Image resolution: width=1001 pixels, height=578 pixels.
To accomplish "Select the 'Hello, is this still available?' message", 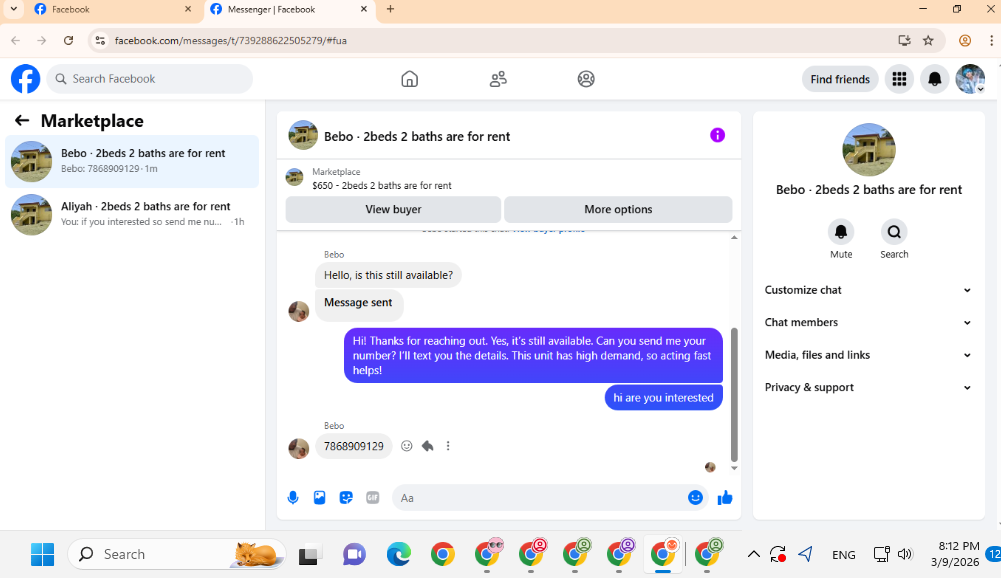I will (388, 275).
